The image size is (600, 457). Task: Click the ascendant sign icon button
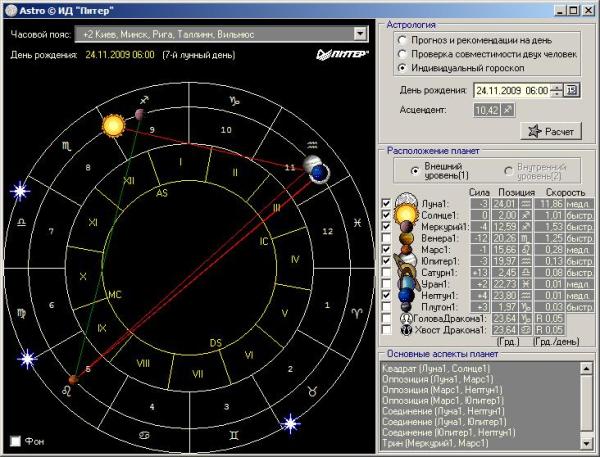click(x=507, y=110)
